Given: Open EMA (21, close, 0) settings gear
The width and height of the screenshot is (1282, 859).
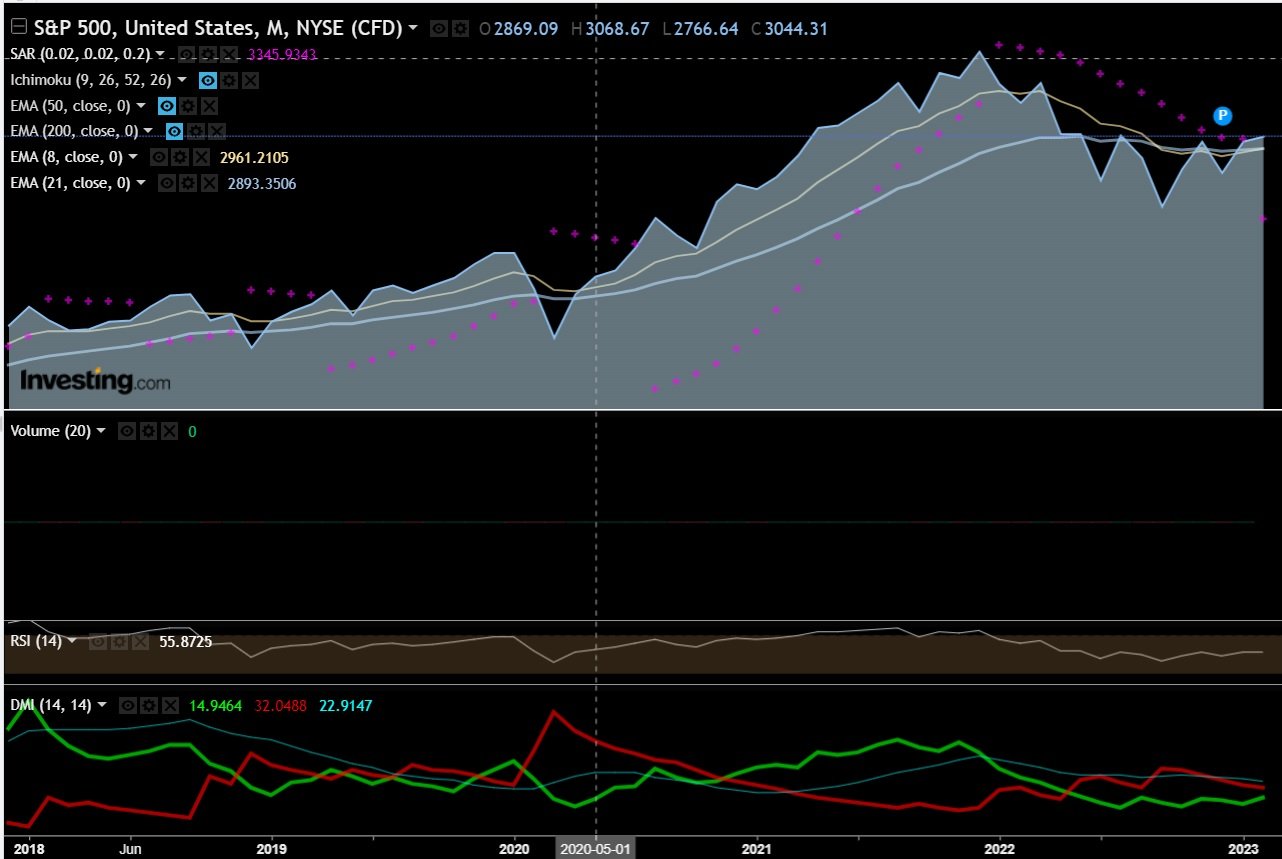Looking at the screenshot, I should (187, 183).
